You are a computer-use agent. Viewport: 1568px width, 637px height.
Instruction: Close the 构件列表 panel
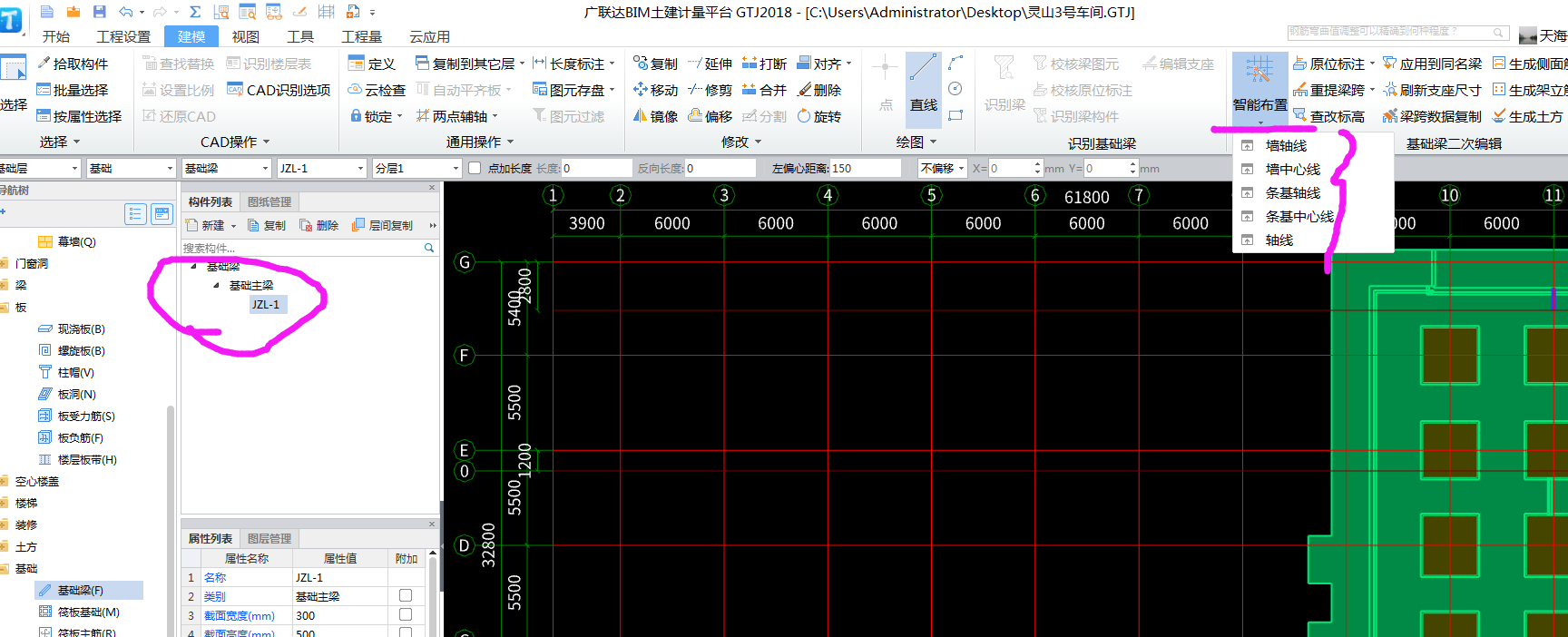[432, 187]
